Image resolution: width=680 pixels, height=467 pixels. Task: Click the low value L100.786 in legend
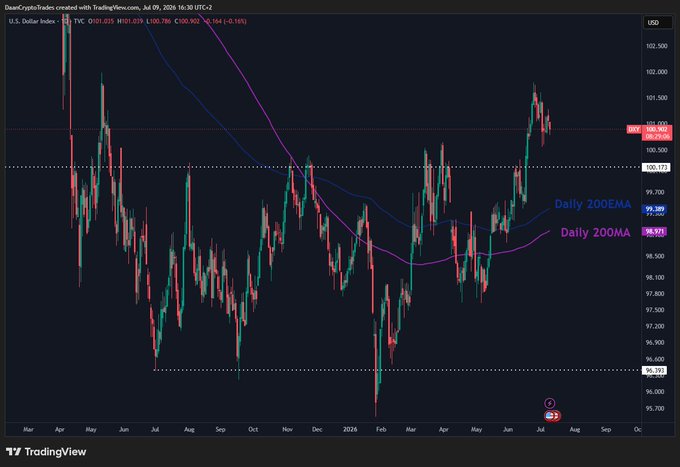[158, 21]
